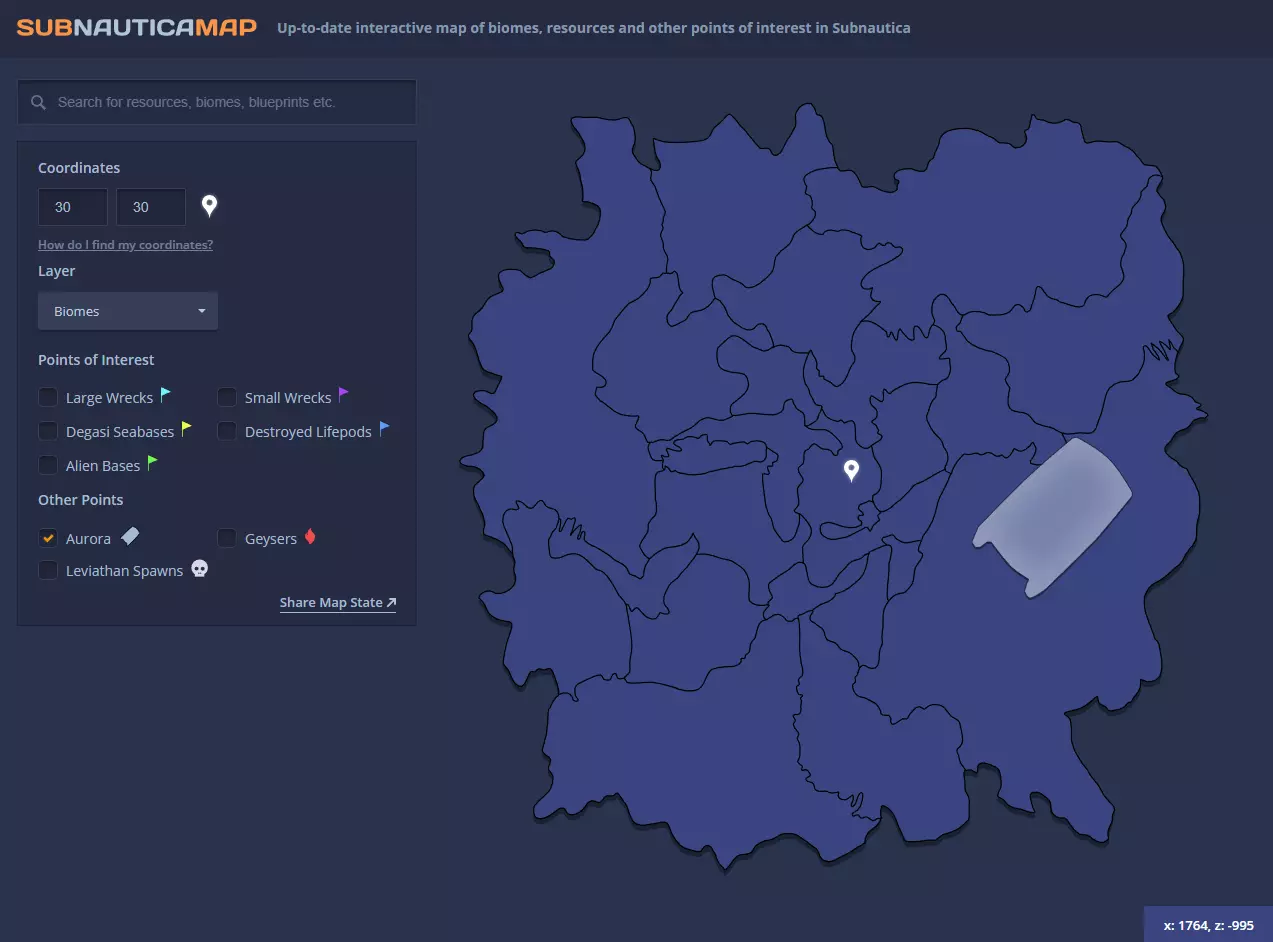
Task: Click the search magnifier icon
Action: (x=39, y=102)
